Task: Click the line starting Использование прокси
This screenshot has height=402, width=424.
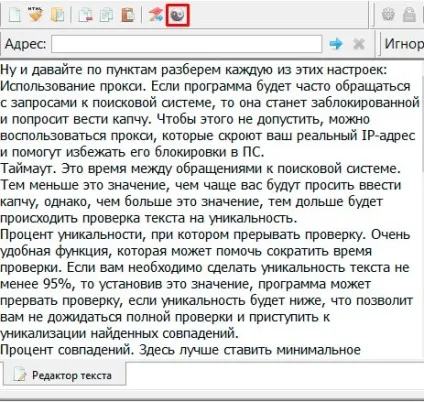Action: pyautogui.click(x=205, y=86)
